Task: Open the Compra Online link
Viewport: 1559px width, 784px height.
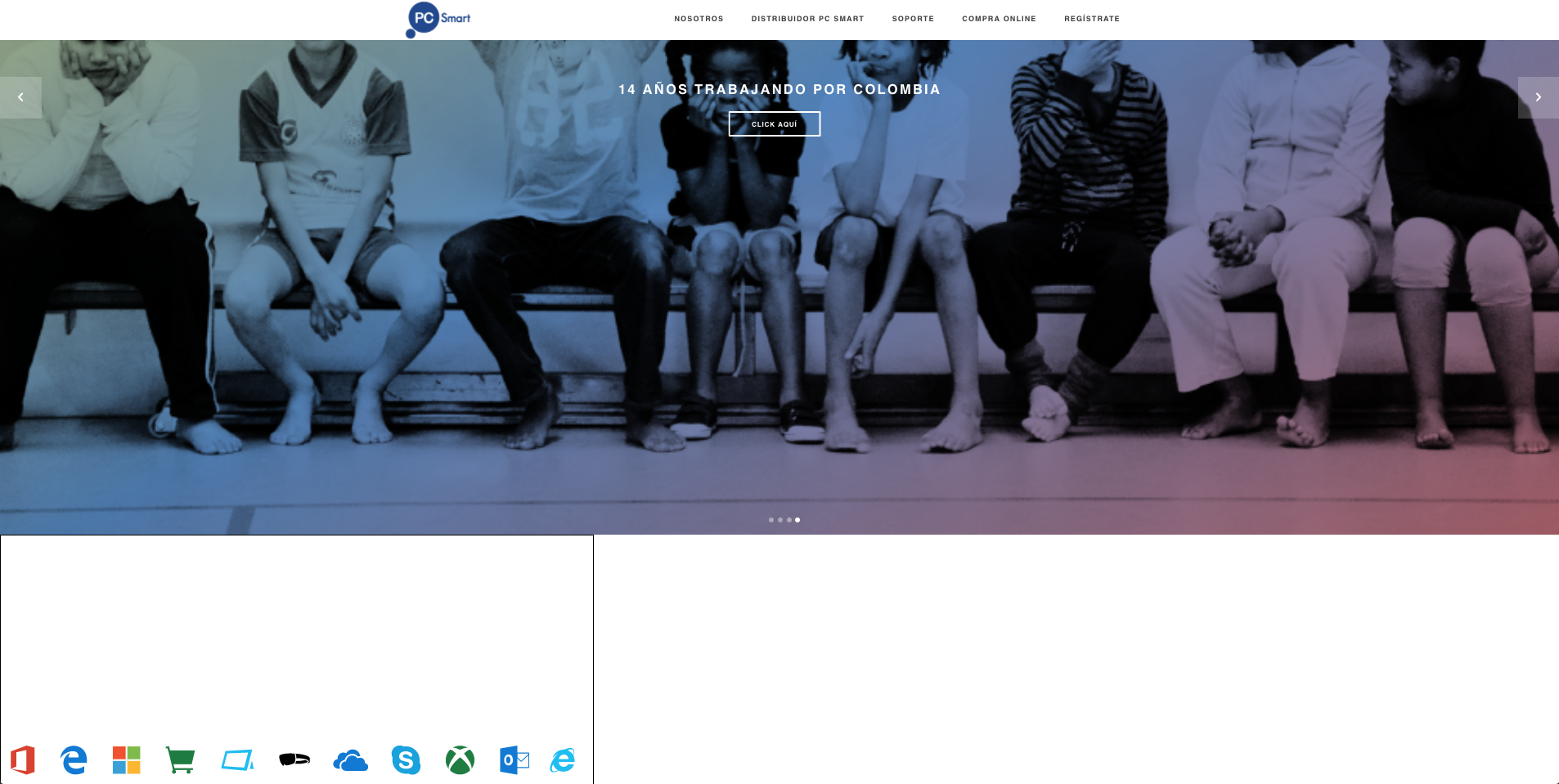Action: [x=999, y=19]
